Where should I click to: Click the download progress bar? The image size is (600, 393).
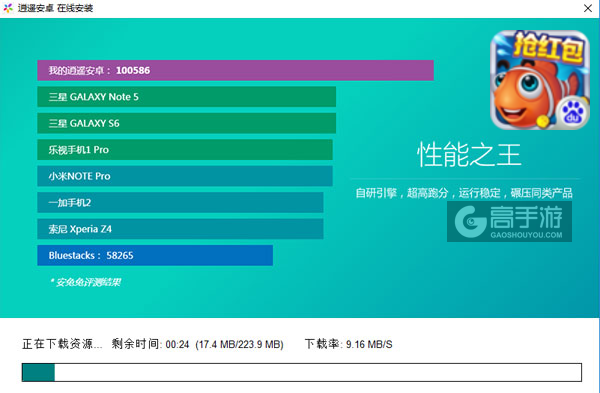302,372
